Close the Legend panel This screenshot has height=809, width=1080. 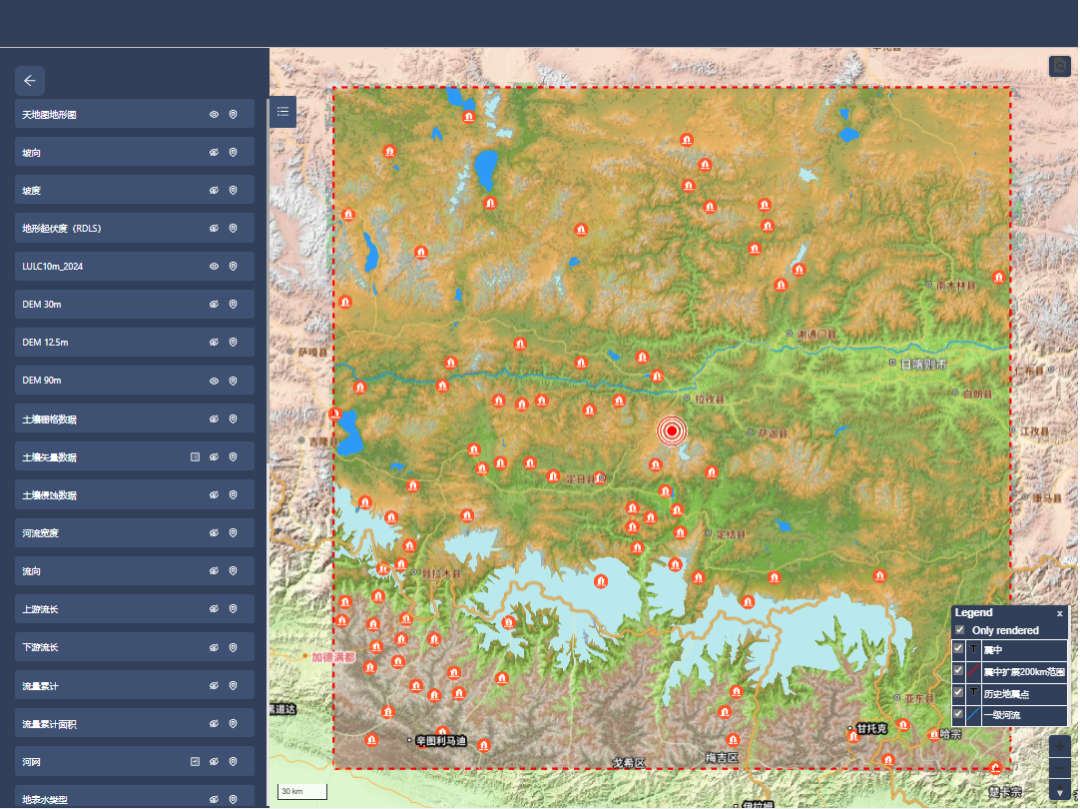[1060, 613]
